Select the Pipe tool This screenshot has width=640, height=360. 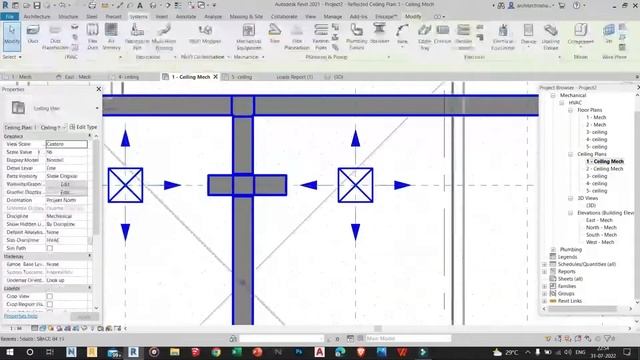click(x=275, y=33)
